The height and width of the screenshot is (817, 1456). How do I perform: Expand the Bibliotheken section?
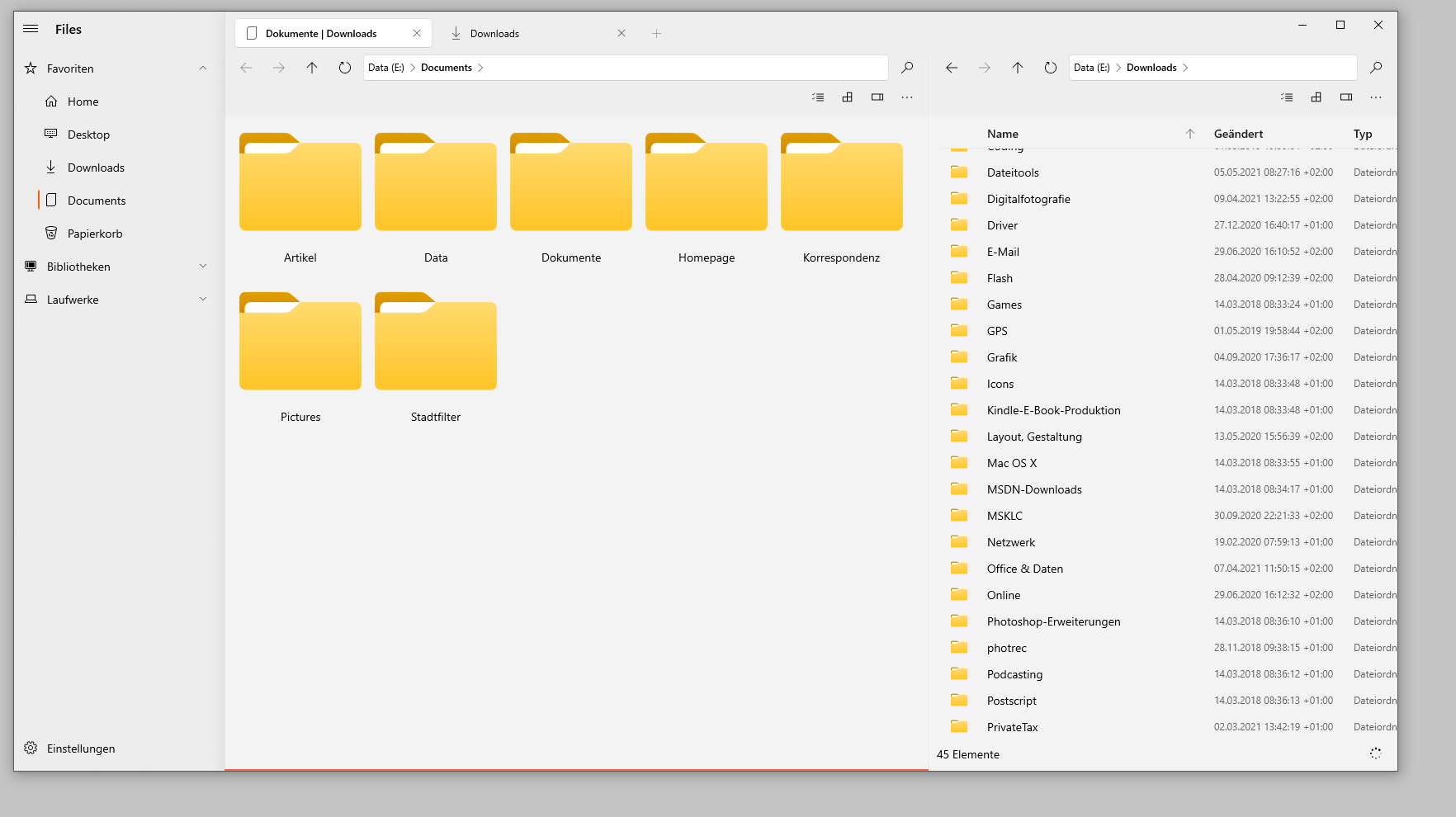point(203,267)
